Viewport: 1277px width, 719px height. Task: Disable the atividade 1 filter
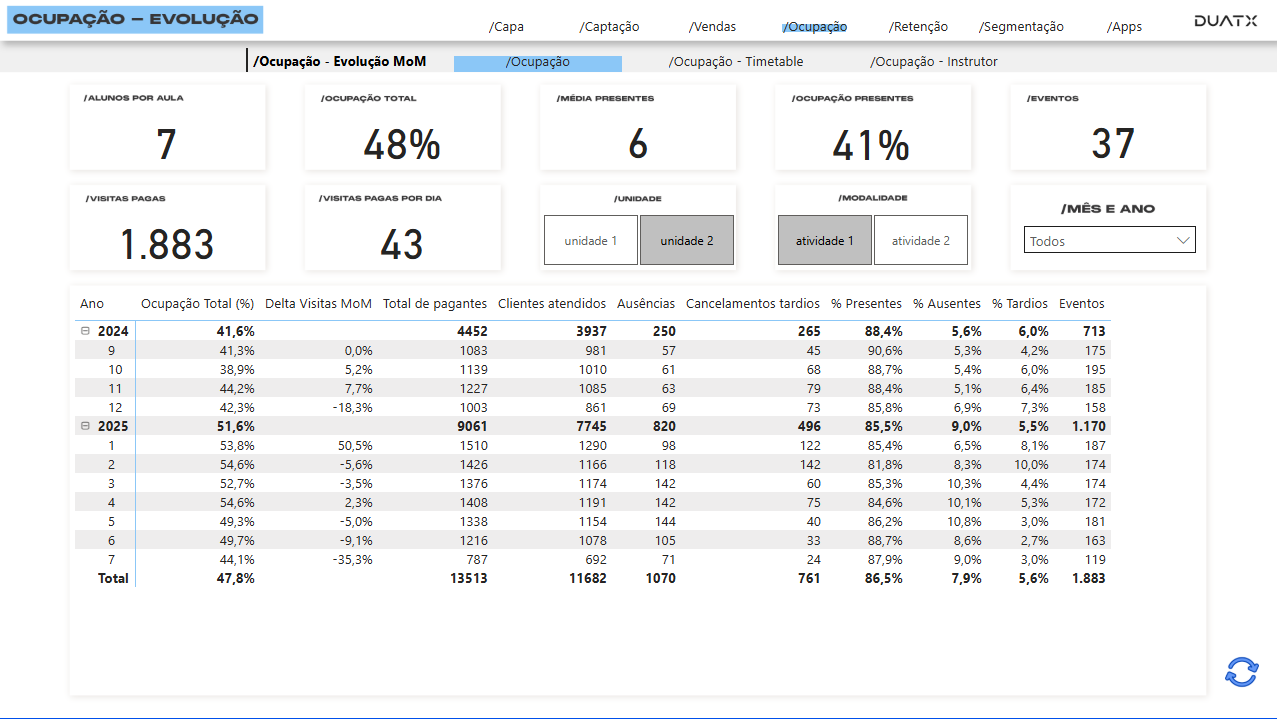point(824,239)
